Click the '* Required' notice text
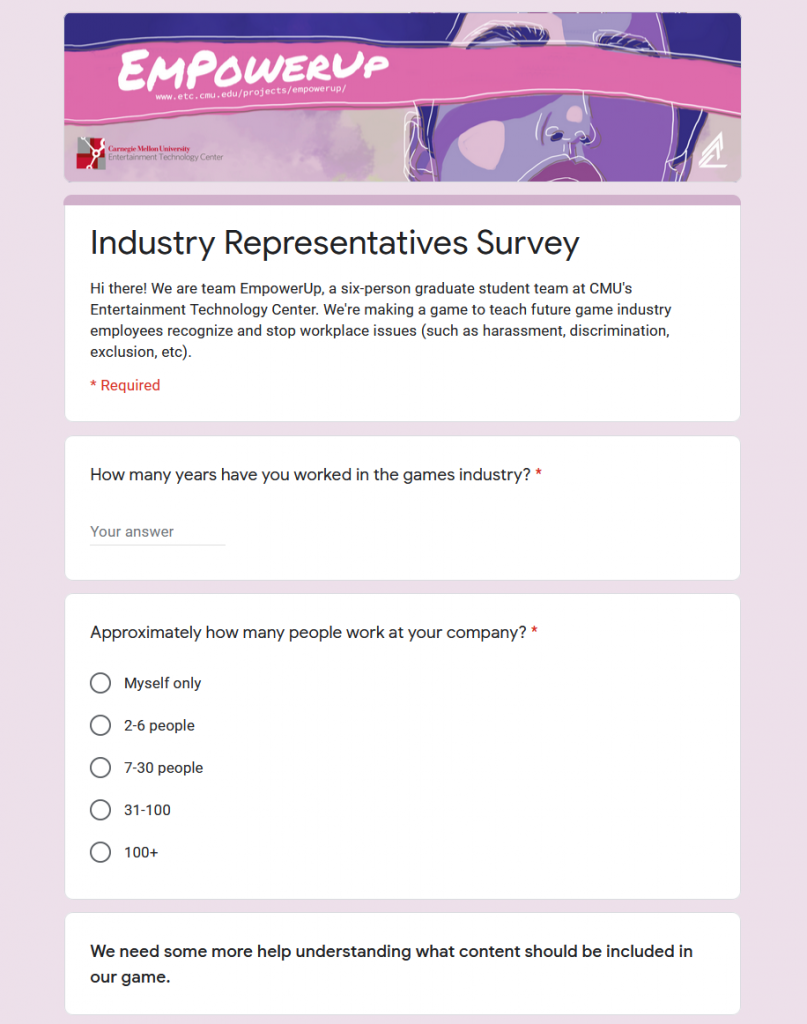807x1024 pixels. 125,385
